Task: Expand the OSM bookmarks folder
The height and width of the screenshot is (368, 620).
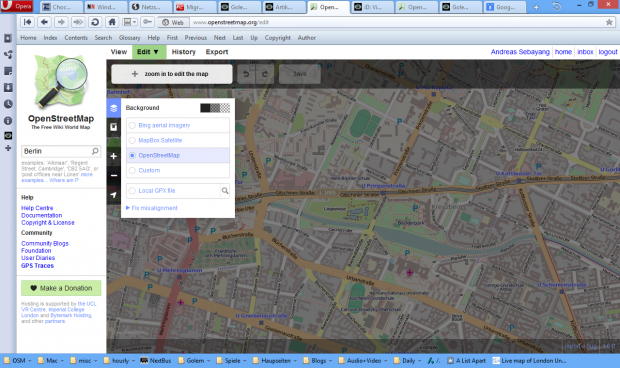Action: (17, 360)
